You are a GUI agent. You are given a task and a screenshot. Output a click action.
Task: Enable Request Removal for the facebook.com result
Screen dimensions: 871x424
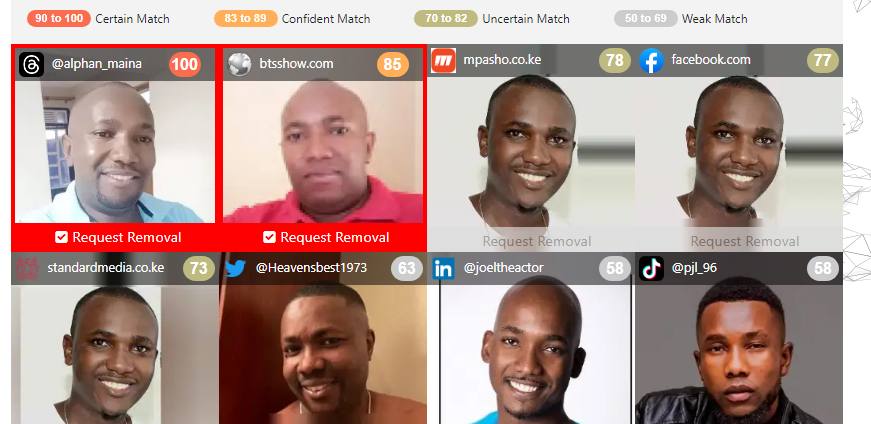coord(745,242)
